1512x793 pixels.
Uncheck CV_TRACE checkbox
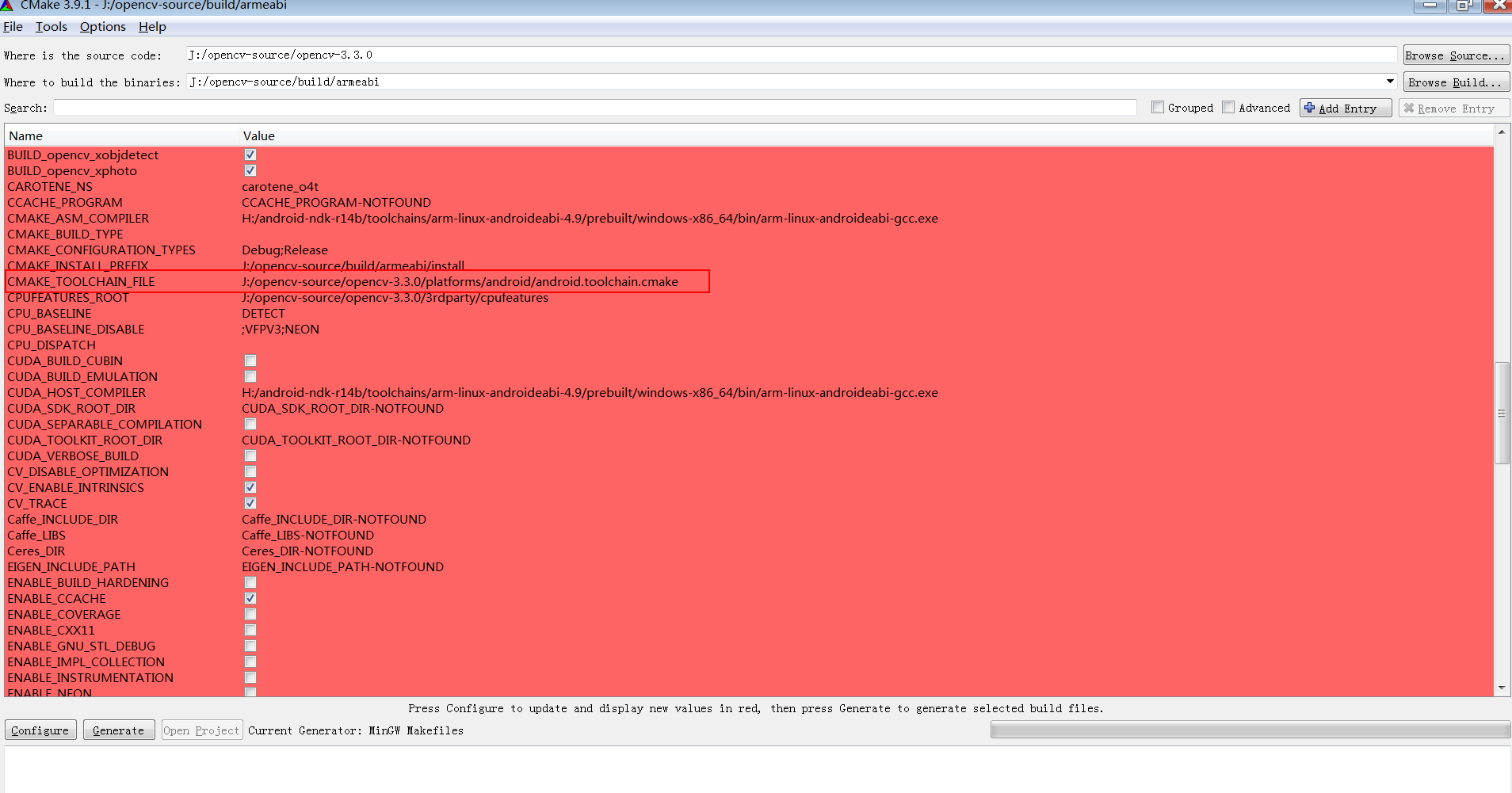(x=250, y=503)
